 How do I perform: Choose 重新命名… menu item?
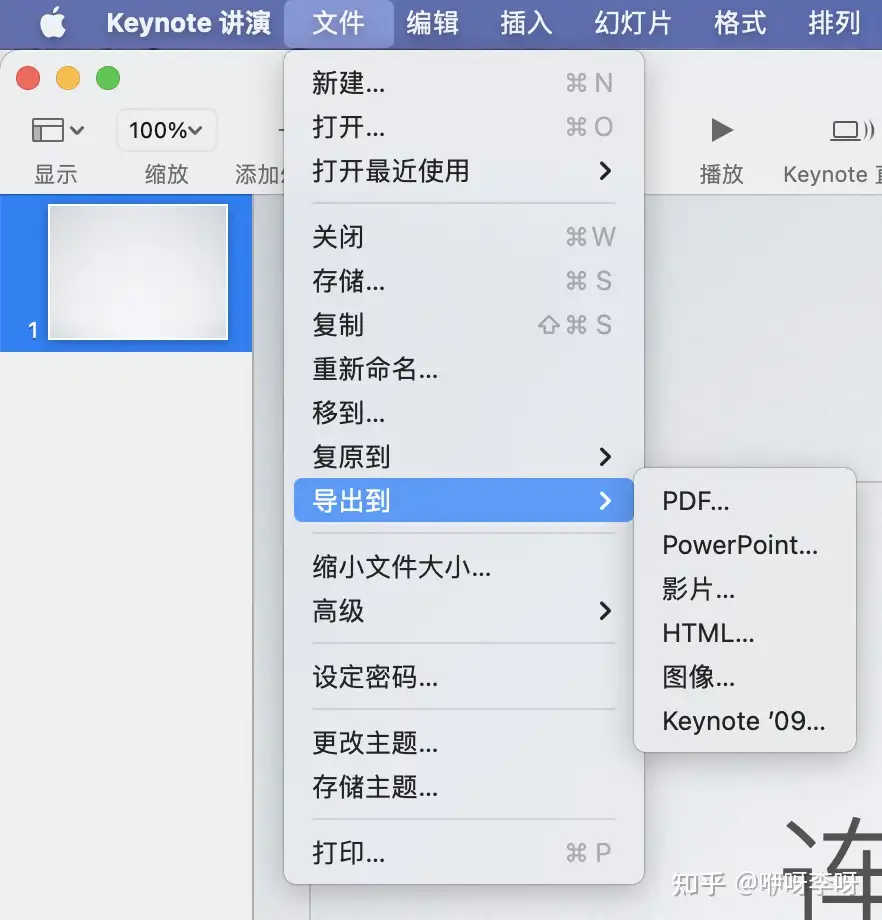tap(464, 368)
